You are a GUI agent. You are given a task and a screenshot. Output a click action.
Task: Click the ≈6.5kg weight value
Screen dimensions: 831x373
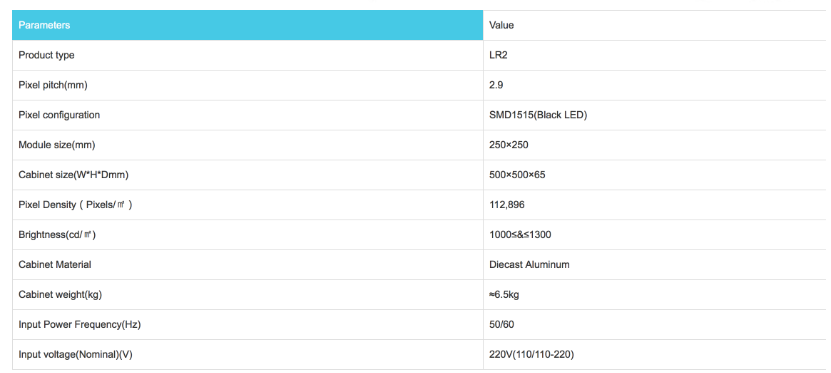(x=504, y=295)
